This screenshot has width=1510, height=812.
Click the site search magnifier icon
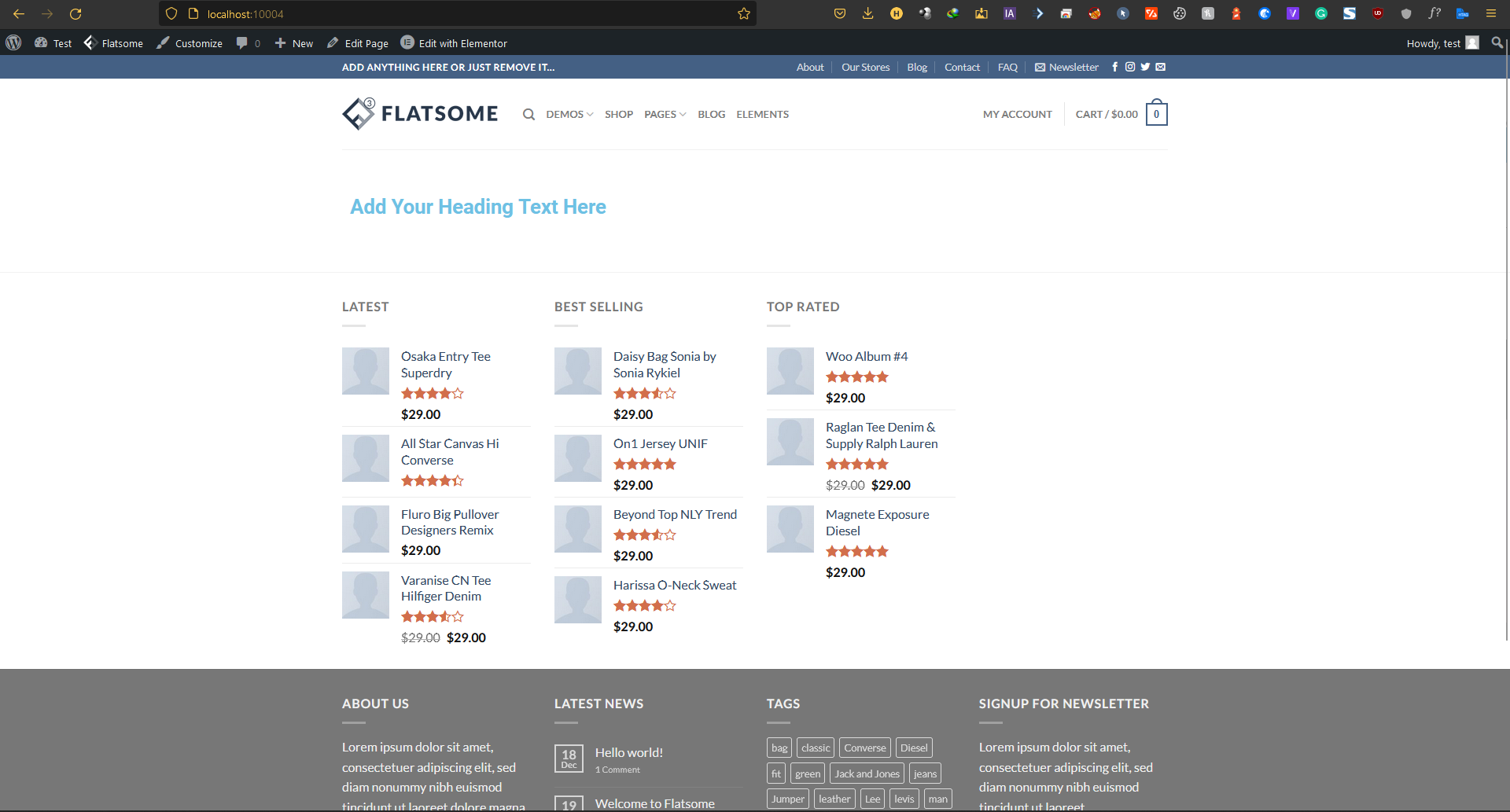click(528, 115)
